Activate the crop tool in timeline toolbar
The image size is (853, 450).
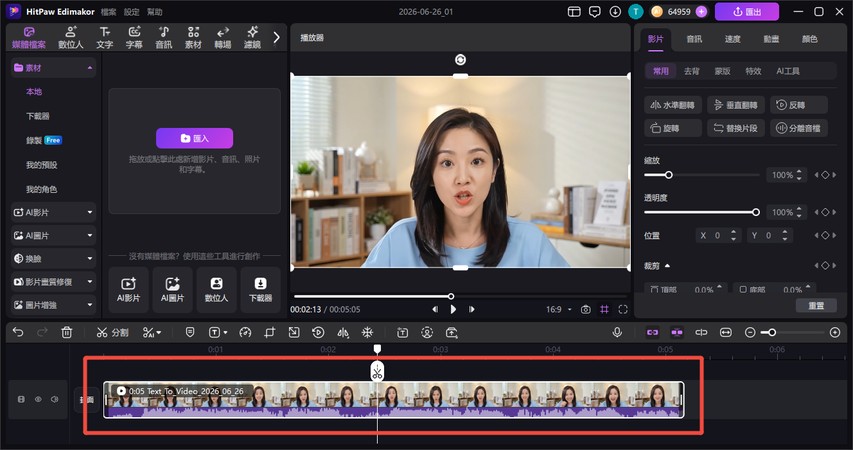[x=269, y=332]
